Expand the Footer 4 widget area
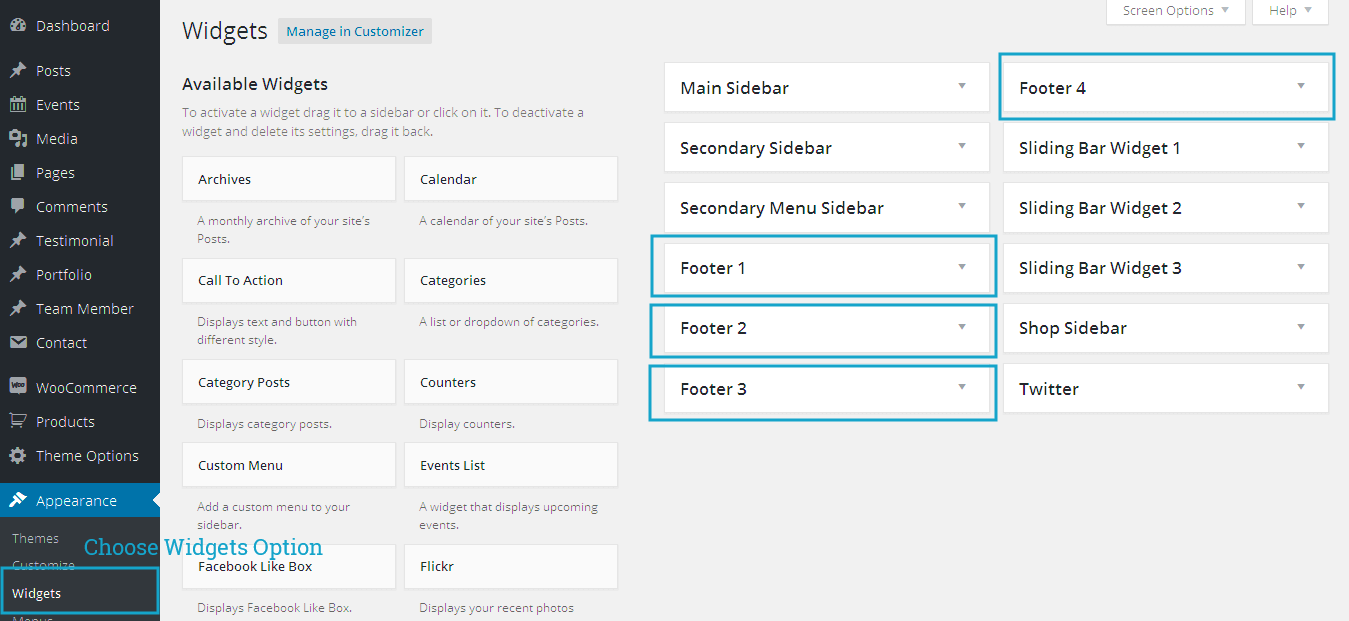This screenshot has width=1349, height=621. [1301, 87]
